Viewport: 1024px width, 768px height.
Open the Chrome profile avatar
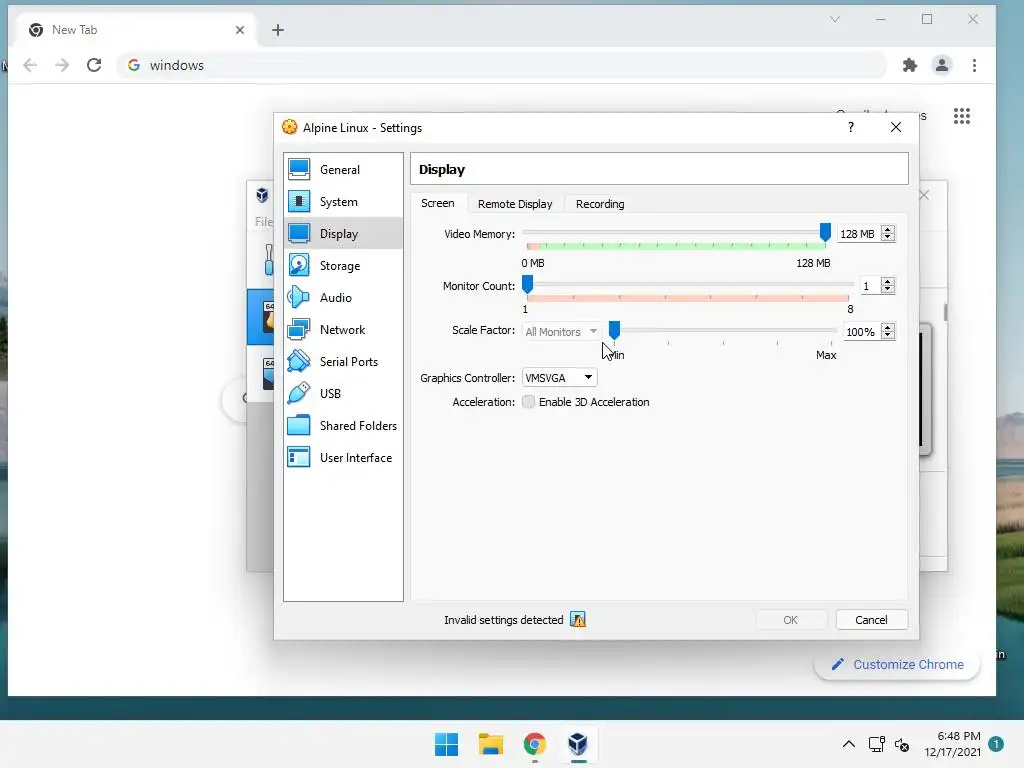click(x=942, y=65)
